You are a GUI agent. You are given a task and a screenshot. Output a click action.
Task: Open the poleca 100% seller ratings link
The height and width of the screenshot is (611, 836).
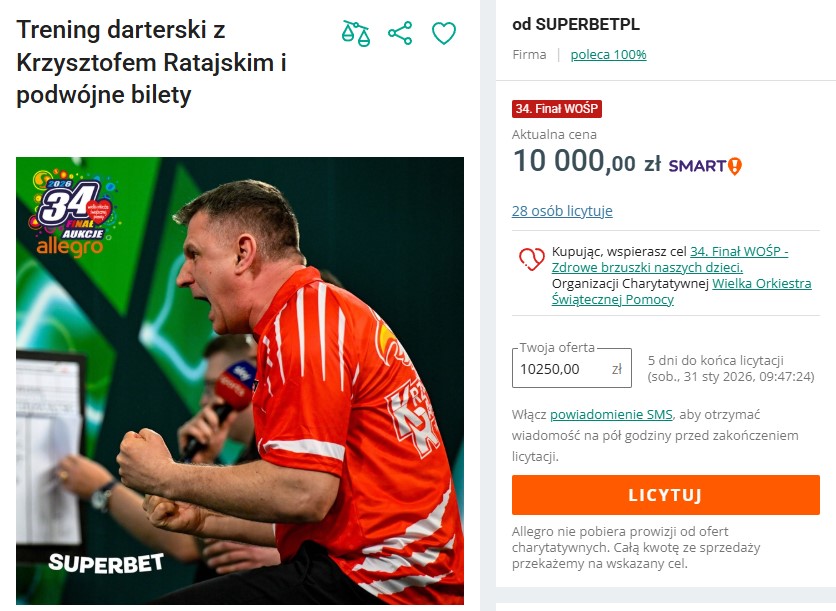(608, 54)
